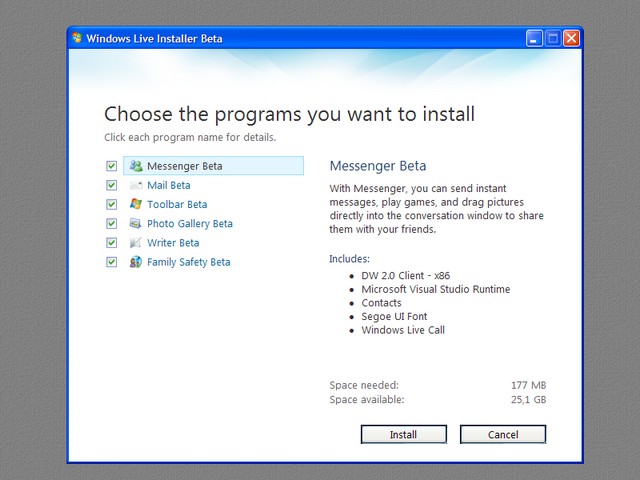
Task: Click the 'Windows Live Call' item
Action: [403, 330]
